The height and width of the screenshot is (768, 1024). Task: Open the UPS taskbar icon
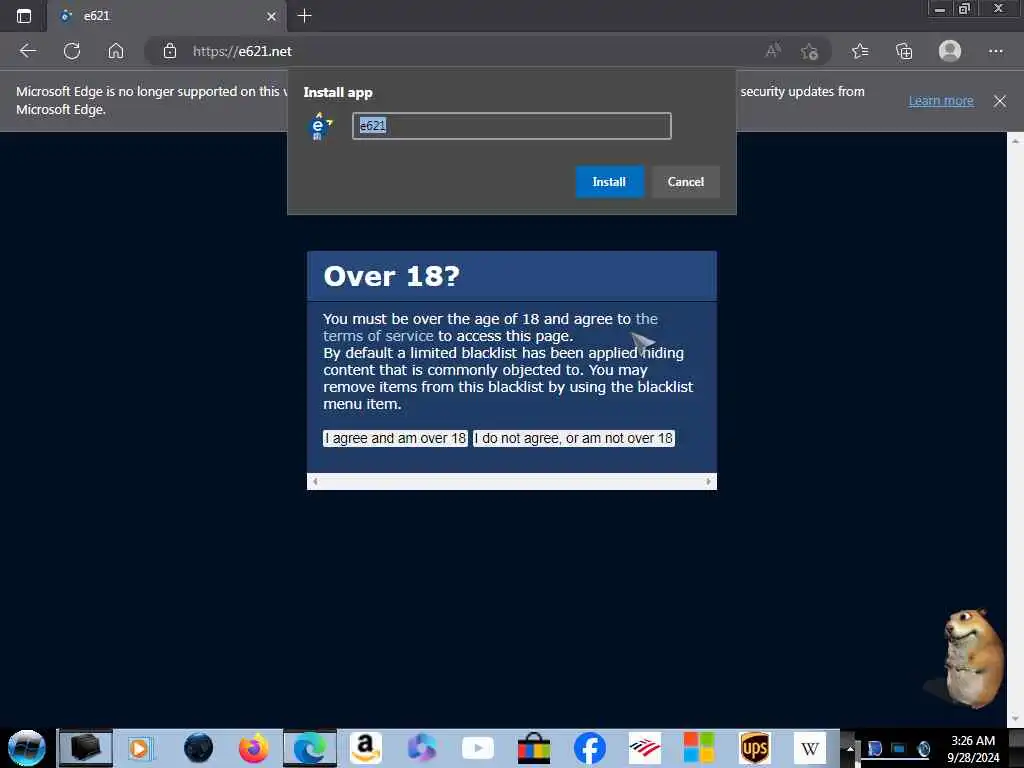coord(755,748)
